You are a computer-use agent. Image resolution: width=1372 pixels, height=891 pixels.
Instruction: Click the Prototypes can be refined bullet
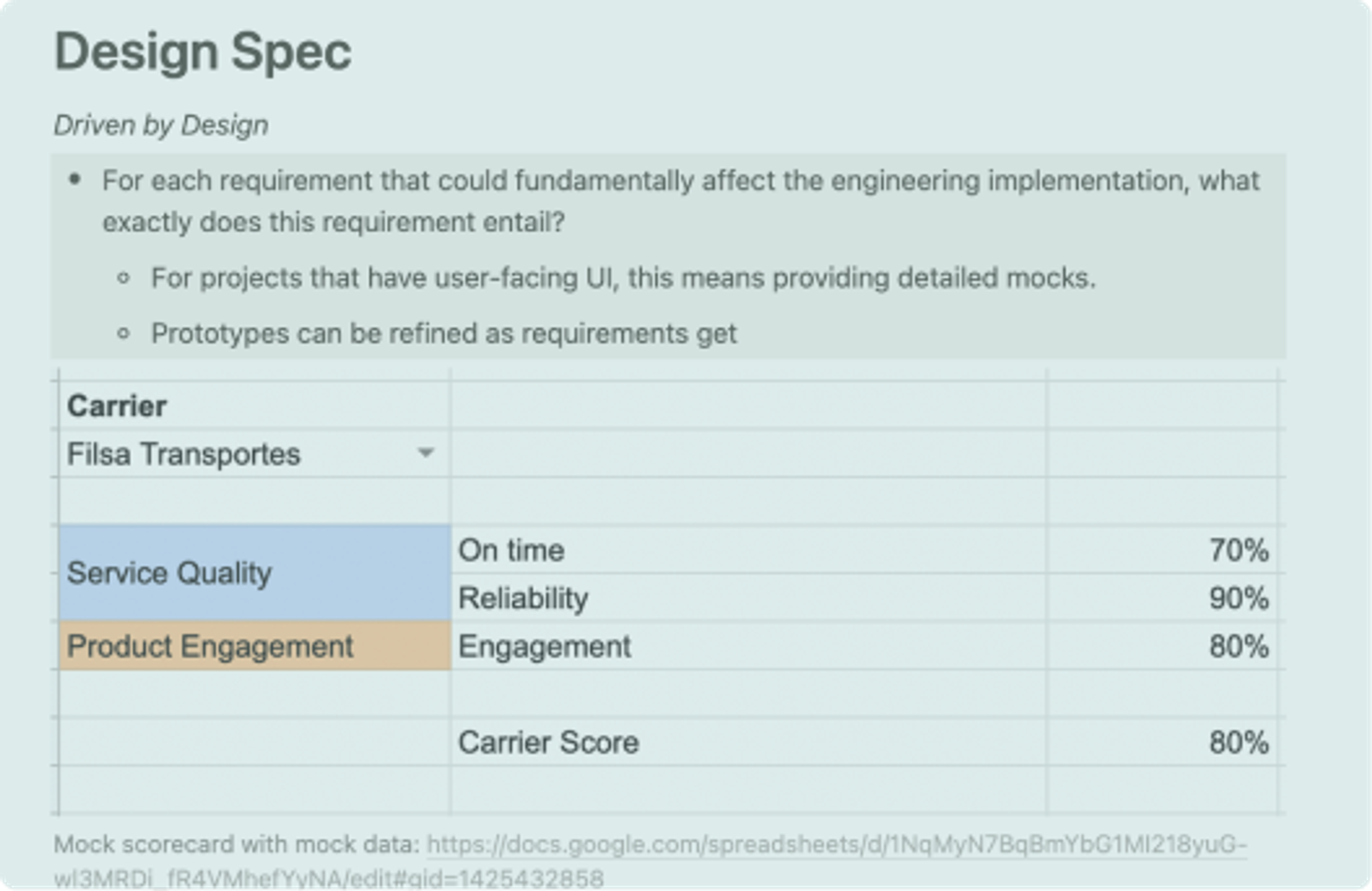[443, 334]
